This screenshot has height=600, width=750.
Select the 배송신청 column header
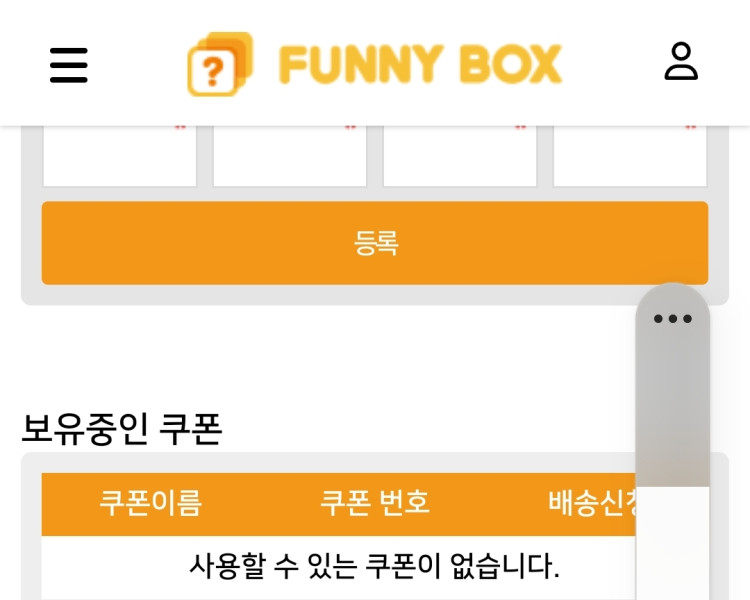592,503
